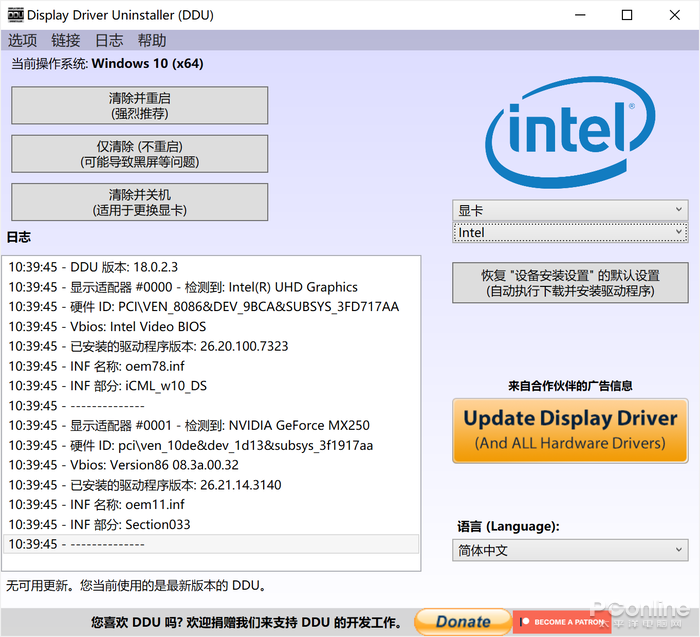Open the 帮助 menu
This screenshot has height=637, width=700.
coord(152,41)
